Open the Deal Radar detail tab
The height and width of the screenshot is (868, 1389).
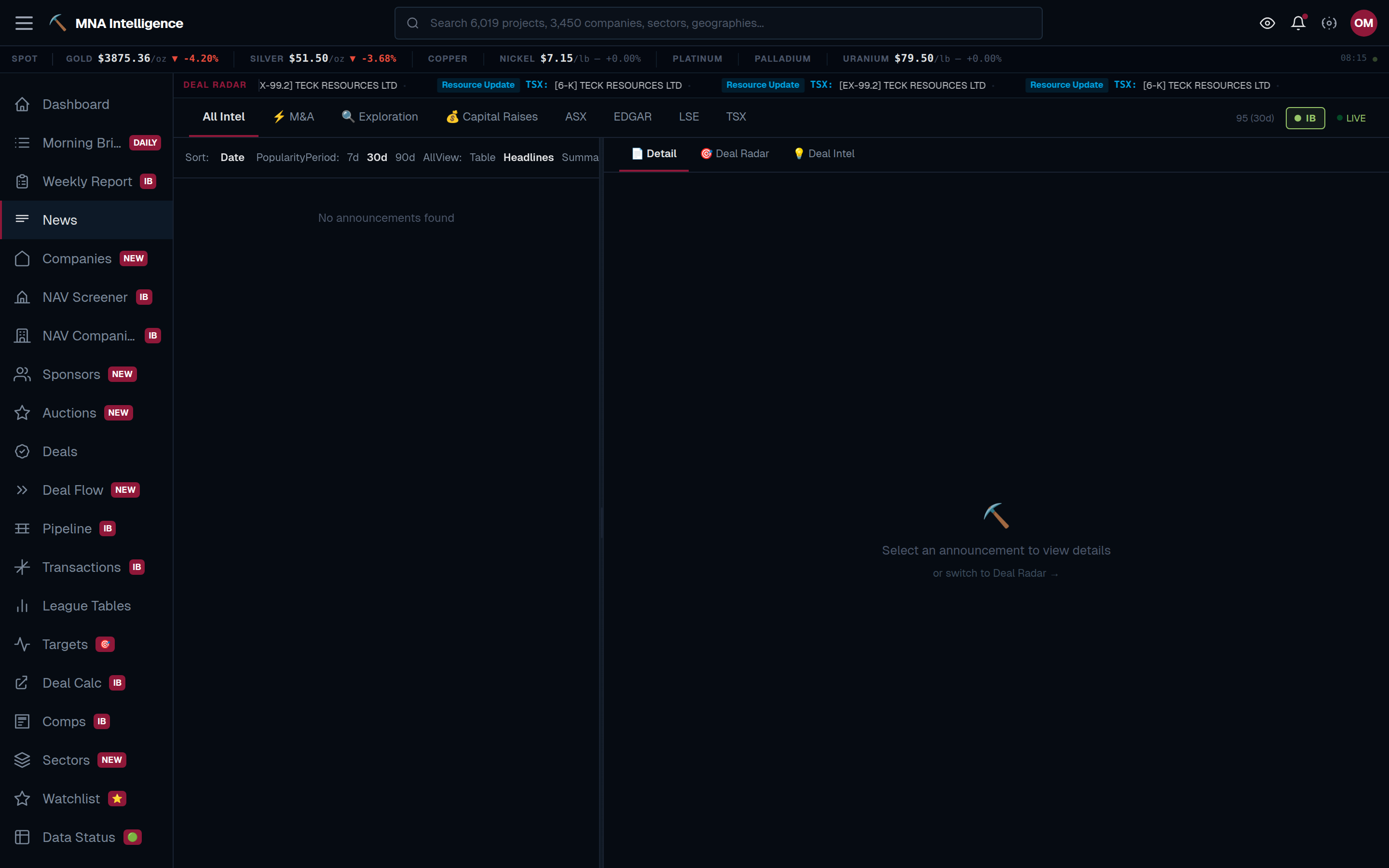(x=734, y=154)
